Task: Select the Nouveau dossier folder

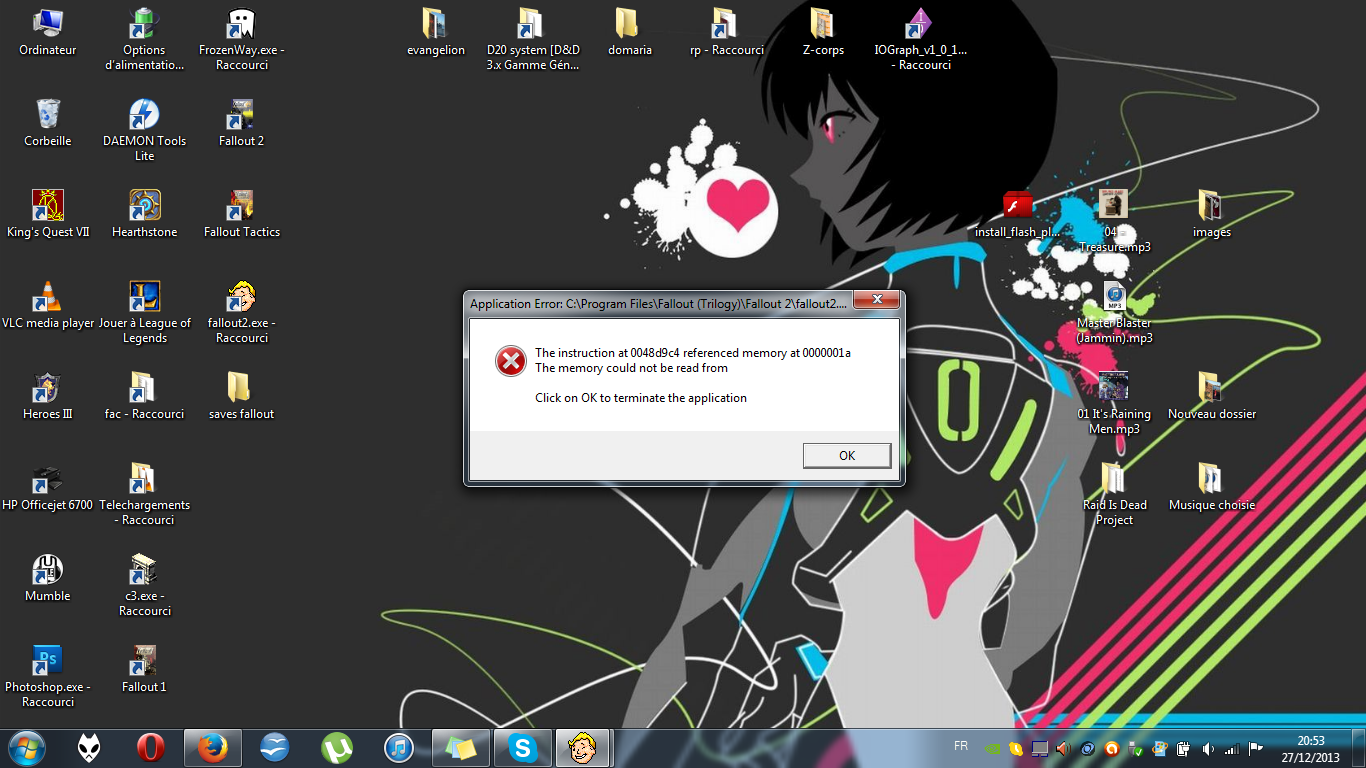Action: 1212,397
